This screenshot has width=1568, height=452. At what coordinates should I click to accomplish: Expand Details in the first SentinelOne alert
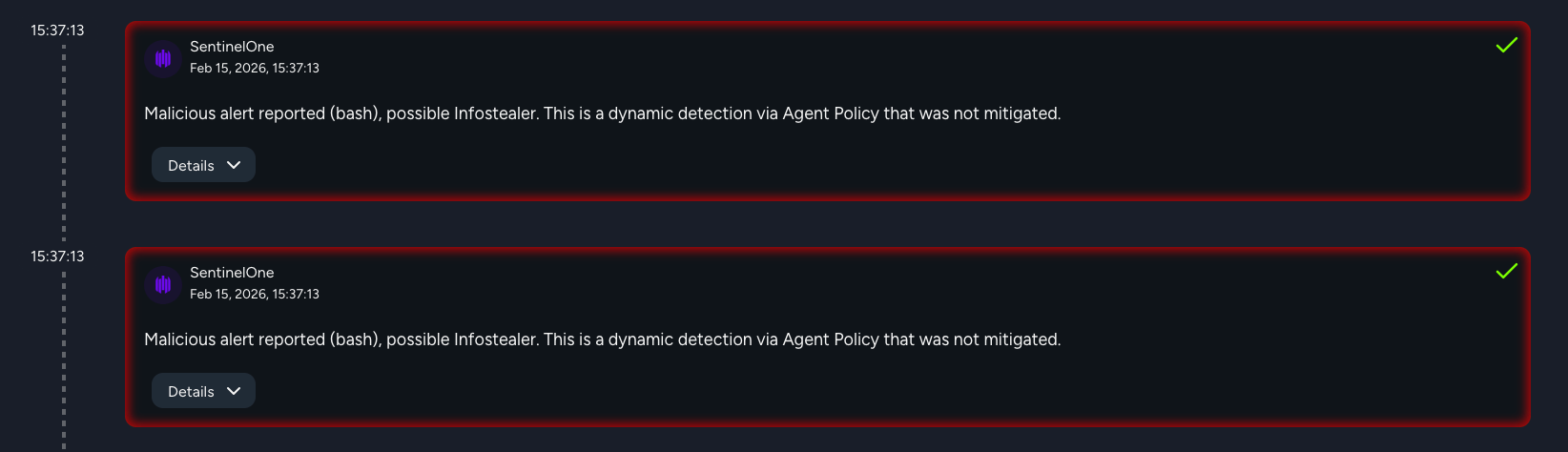coord(203,165)
